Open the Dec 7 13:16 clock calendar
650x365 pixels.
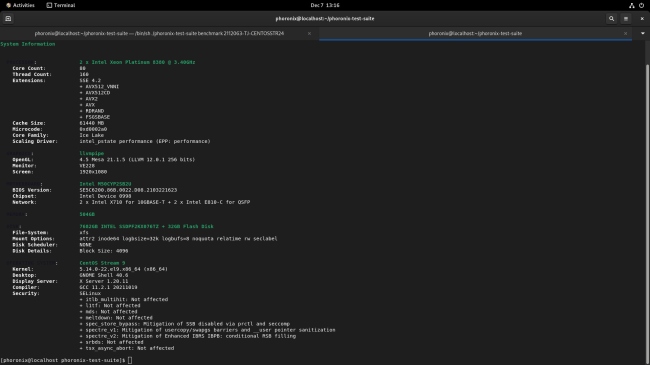pyautogui.click(x=325, y=5)
